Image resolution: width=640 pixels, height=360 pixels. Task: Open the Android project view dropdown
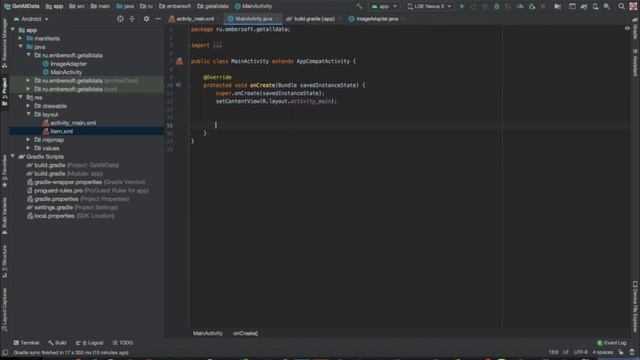(31, 19)
